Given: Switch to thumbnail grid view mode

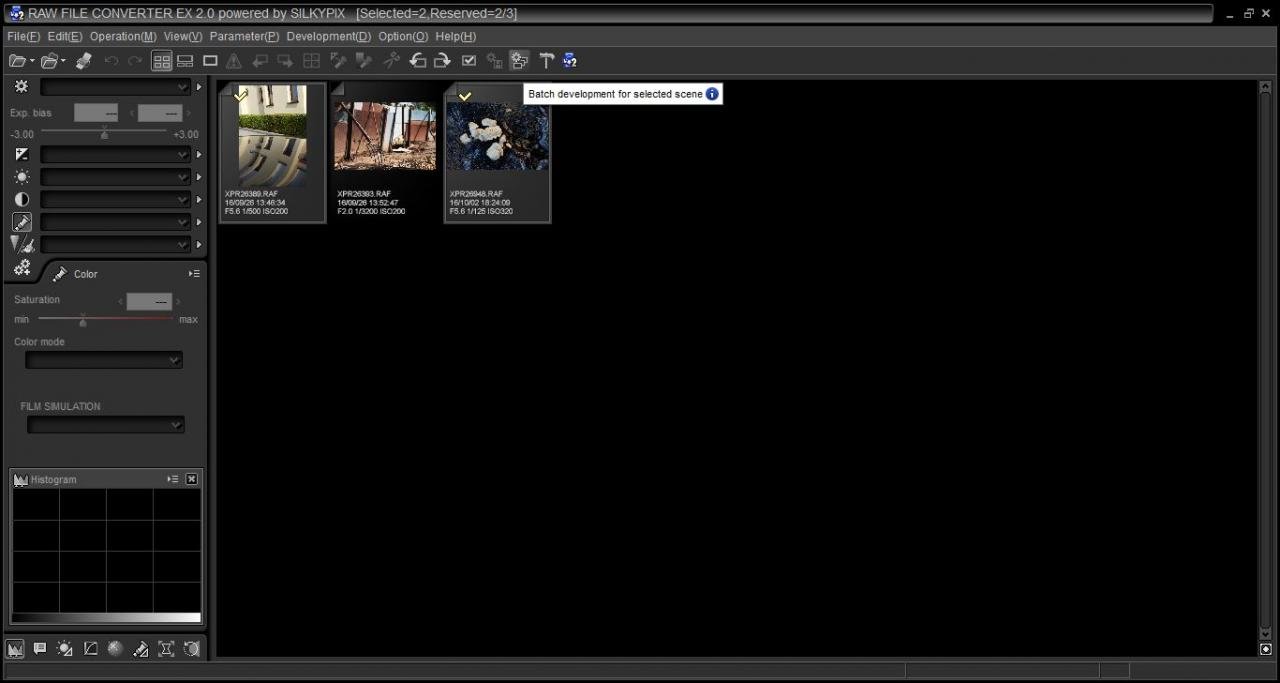Looking at the screenshot, I should click(161, 61).
